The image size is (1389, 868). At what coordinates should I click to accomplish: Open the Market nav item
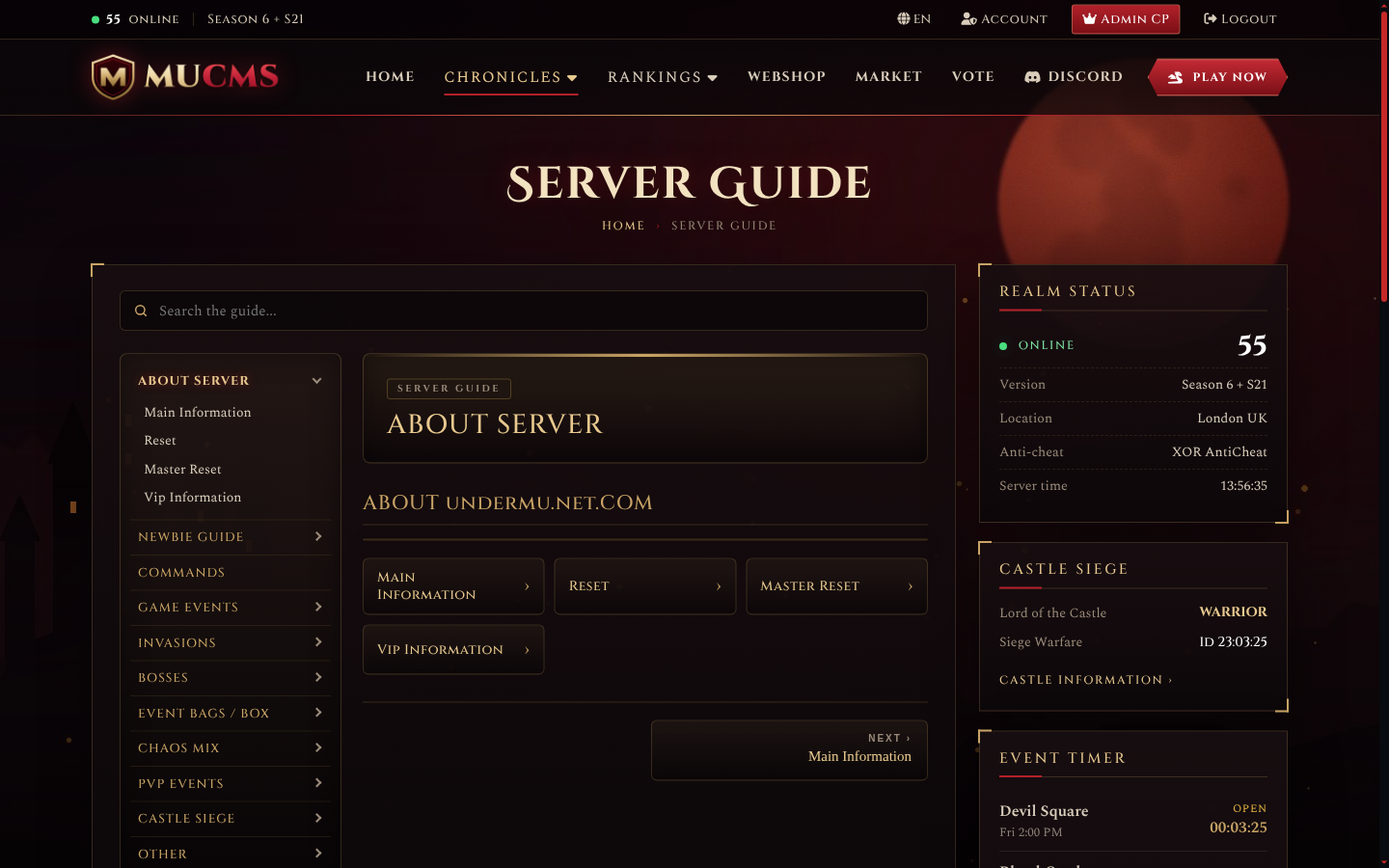click(x=888, y=77)
